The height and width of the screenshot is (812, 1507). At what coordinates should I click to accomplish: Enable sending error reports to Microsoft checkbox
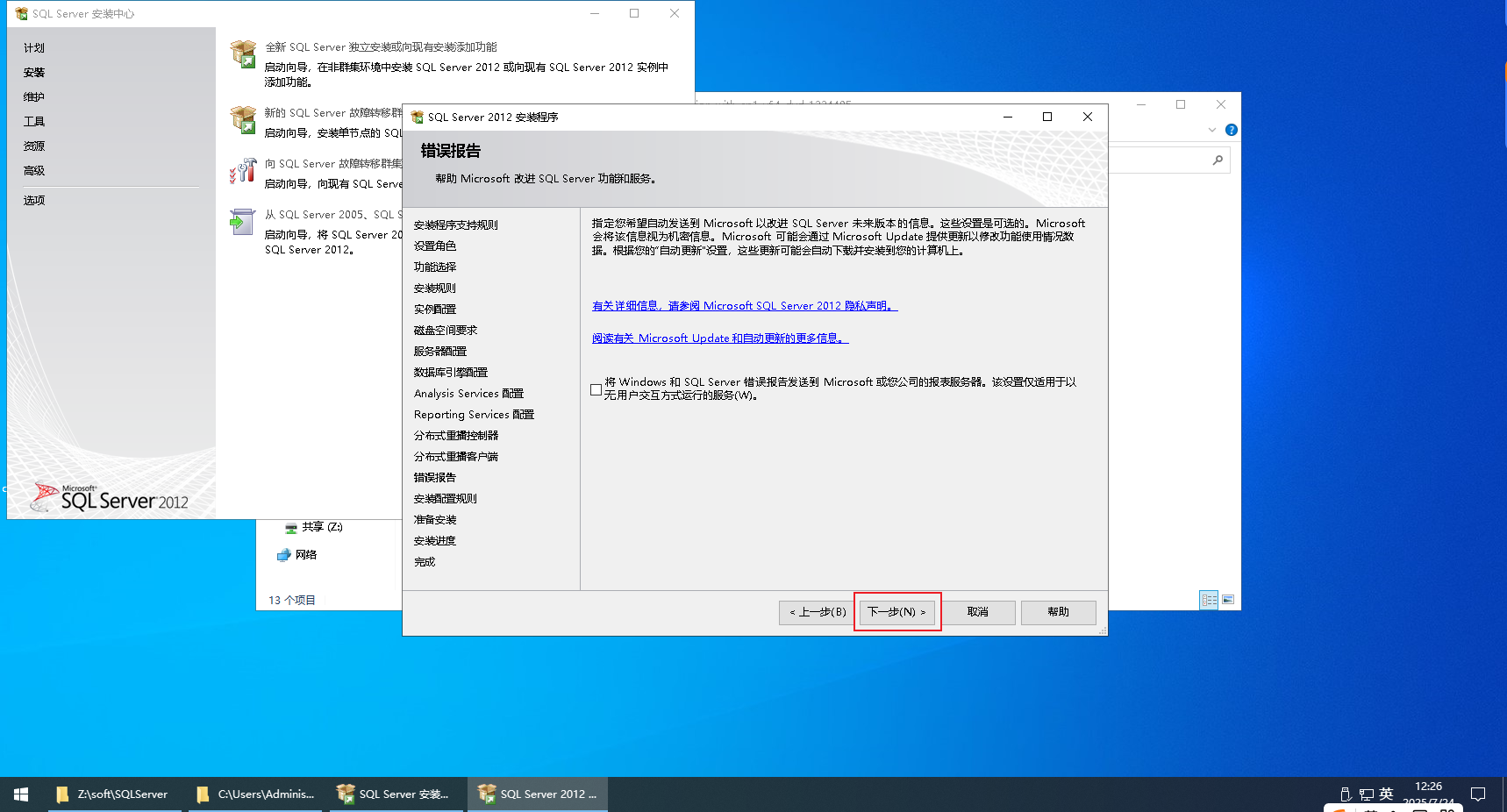[596, 389]
